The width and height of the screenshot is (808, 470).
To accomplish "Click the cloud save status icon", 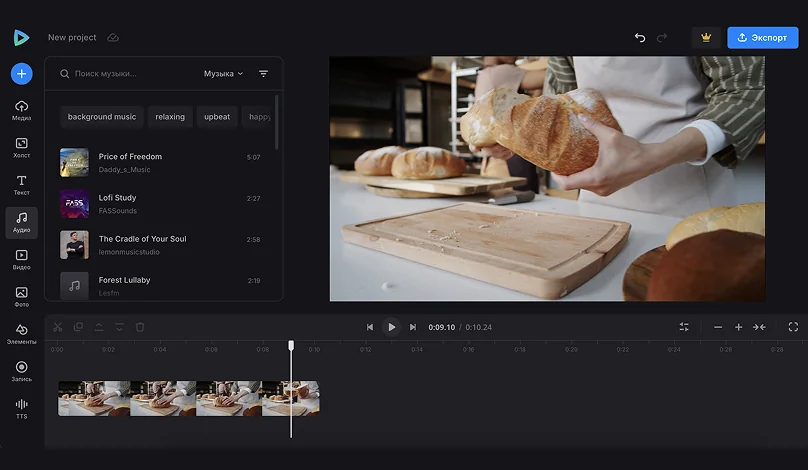I will pos(113,38).
